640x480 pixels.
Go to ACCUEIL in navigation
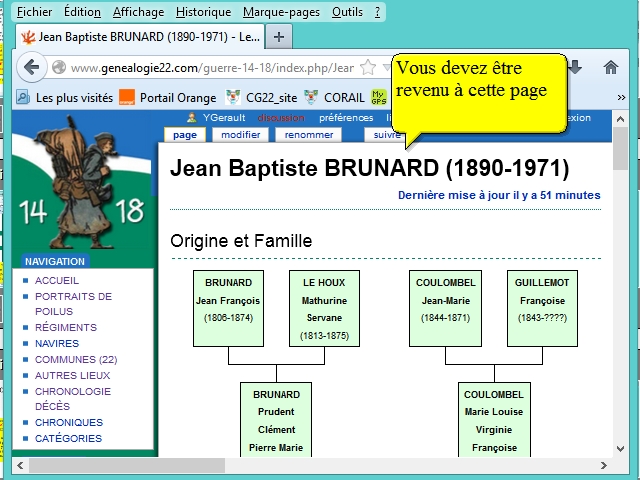click(56, 281)
